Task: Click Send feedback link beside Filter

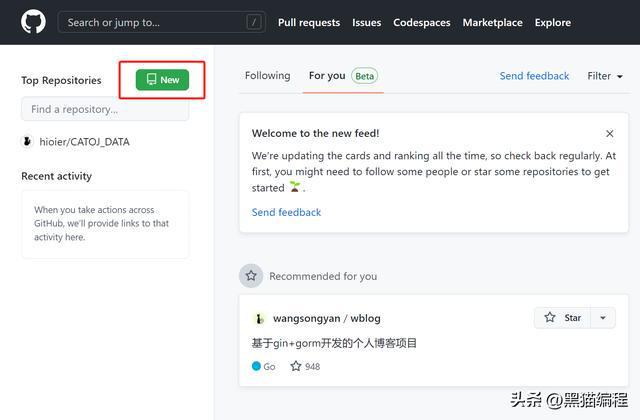Action: pos(534,76)
